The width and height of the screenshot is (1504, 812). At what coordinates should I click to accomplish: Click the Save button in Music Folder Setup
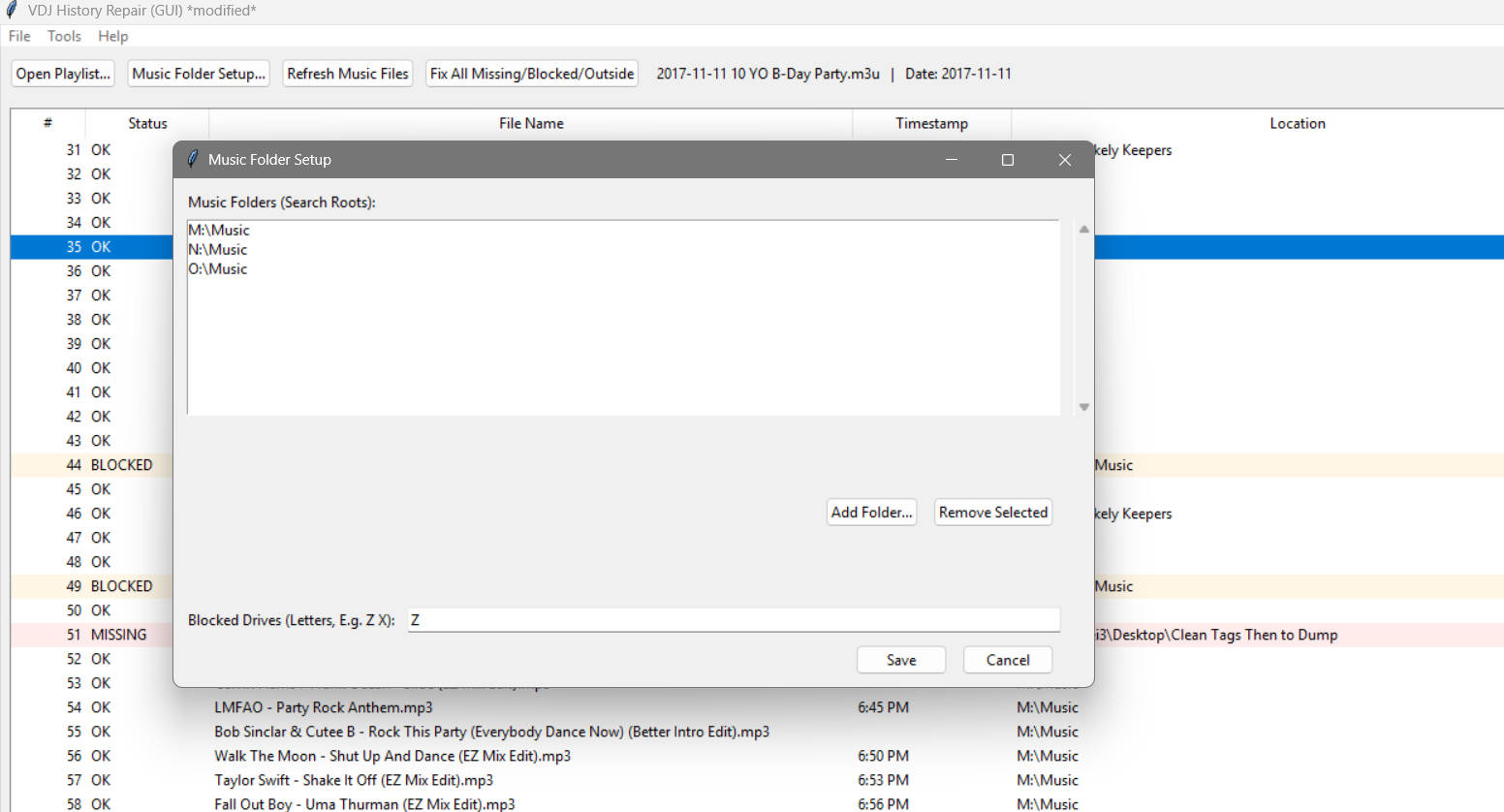900,660
